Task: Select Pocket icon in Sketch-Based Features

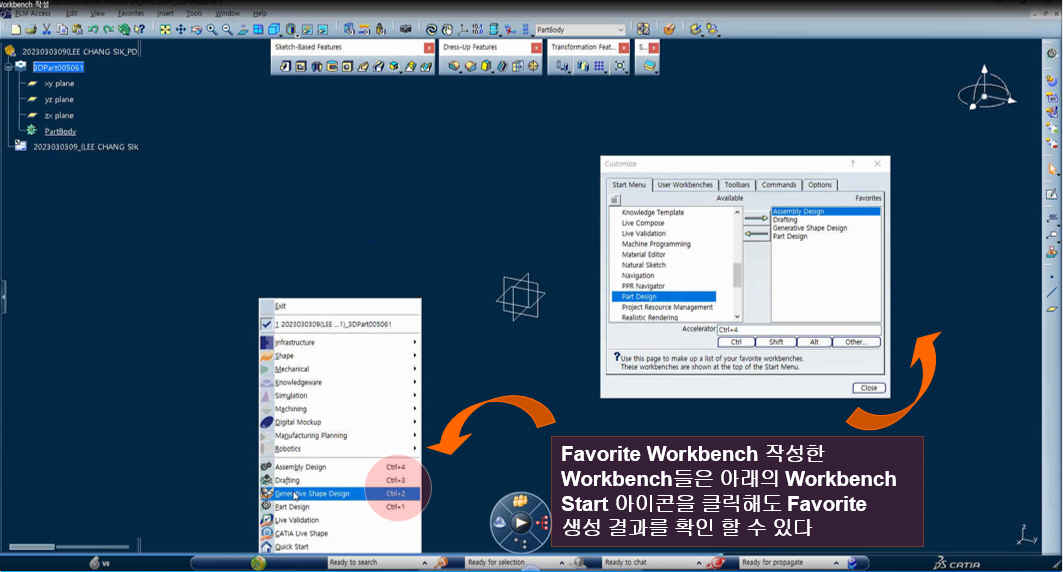Action: 300,66
